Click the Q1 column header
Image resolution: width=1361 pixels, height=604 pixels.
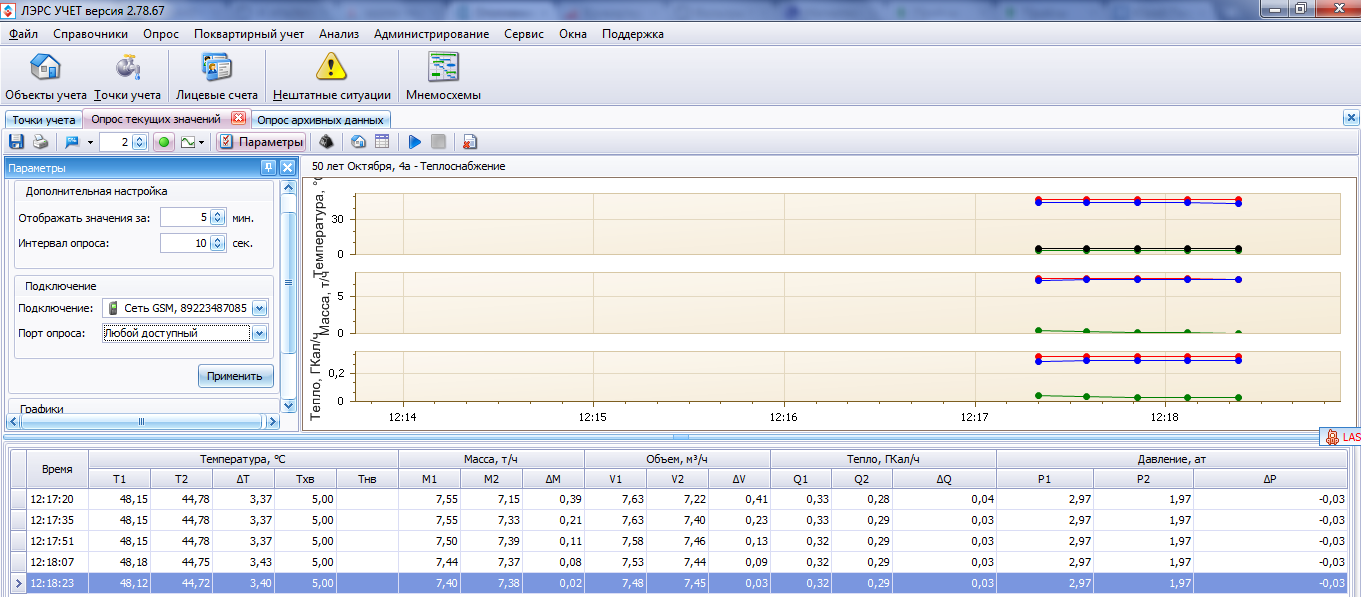[800, 479]
